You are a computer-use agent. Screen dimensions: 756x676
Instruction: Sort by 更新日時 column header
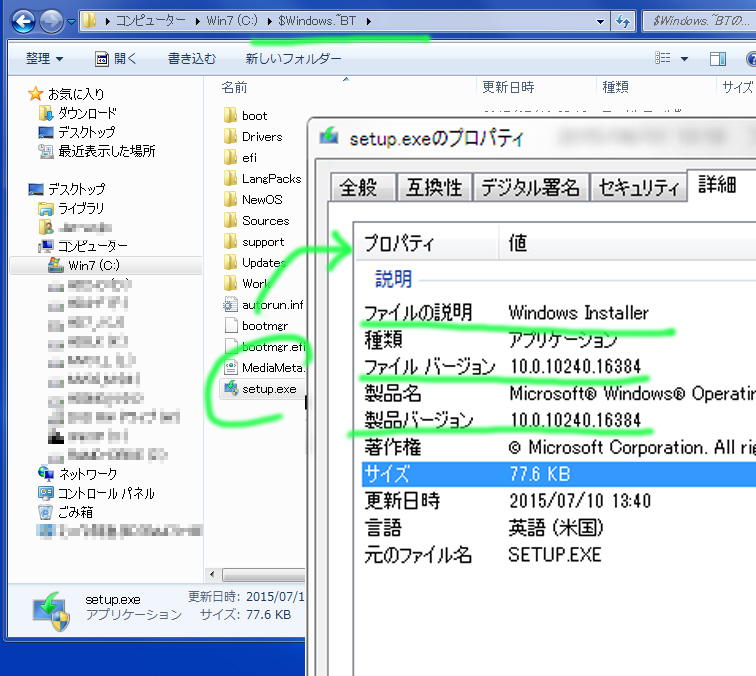coord(508,87)
